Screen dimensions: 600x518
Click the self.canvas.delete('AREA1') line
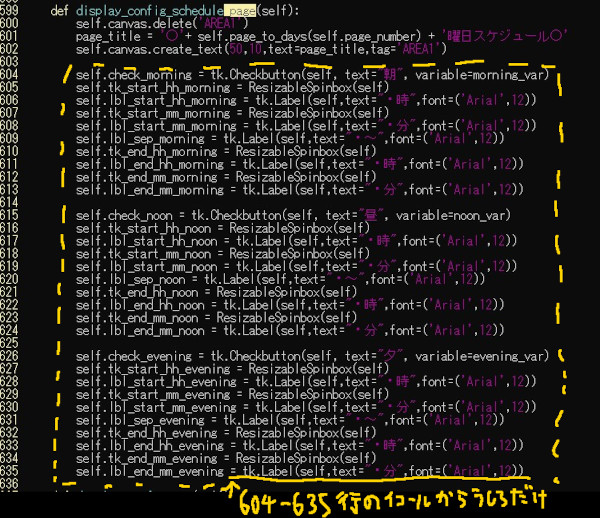click(x=162, y=24)
